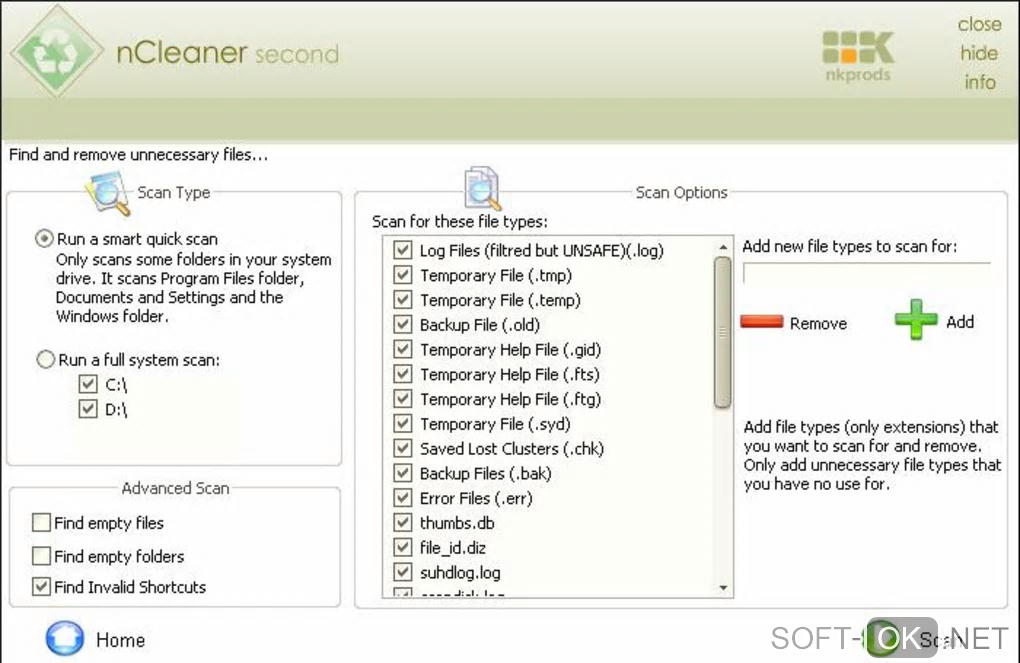Click the Add button label
This screenshot has height=663, width=1020.
(960, 321)
